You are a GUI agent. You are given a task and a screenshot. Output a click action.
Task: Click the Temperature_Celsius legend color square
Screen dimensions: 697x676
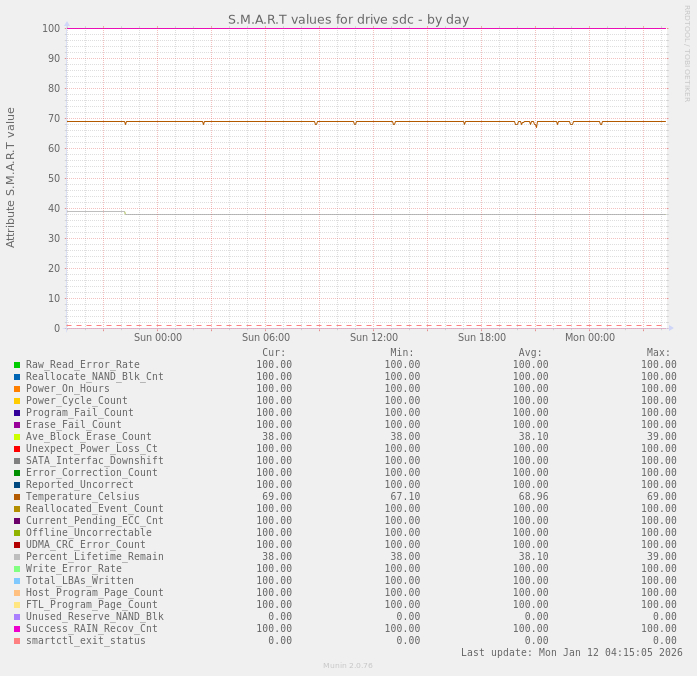[17, 497]
